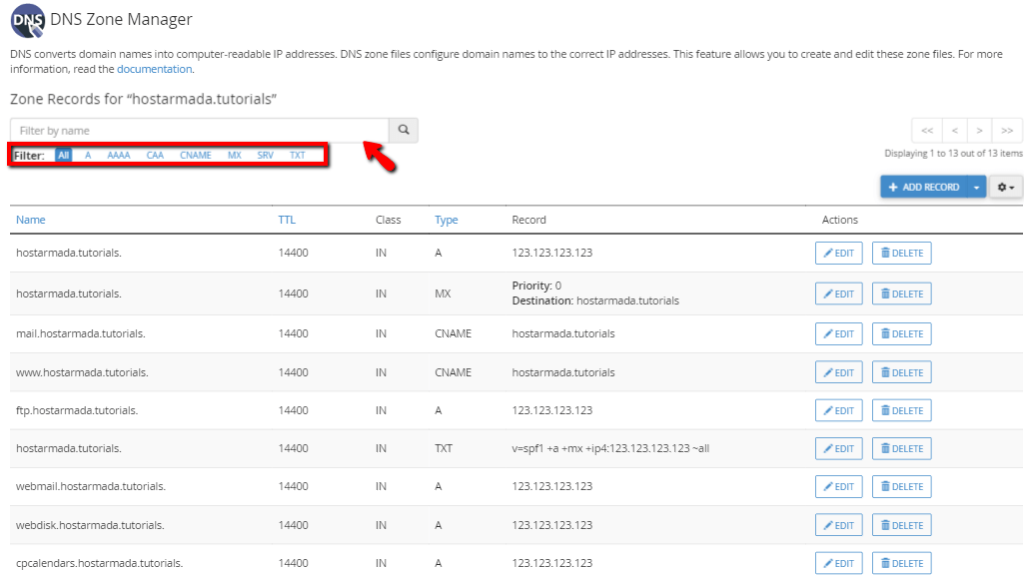Click the DNS Zone Manager logo icon

[x=27, y=21]
